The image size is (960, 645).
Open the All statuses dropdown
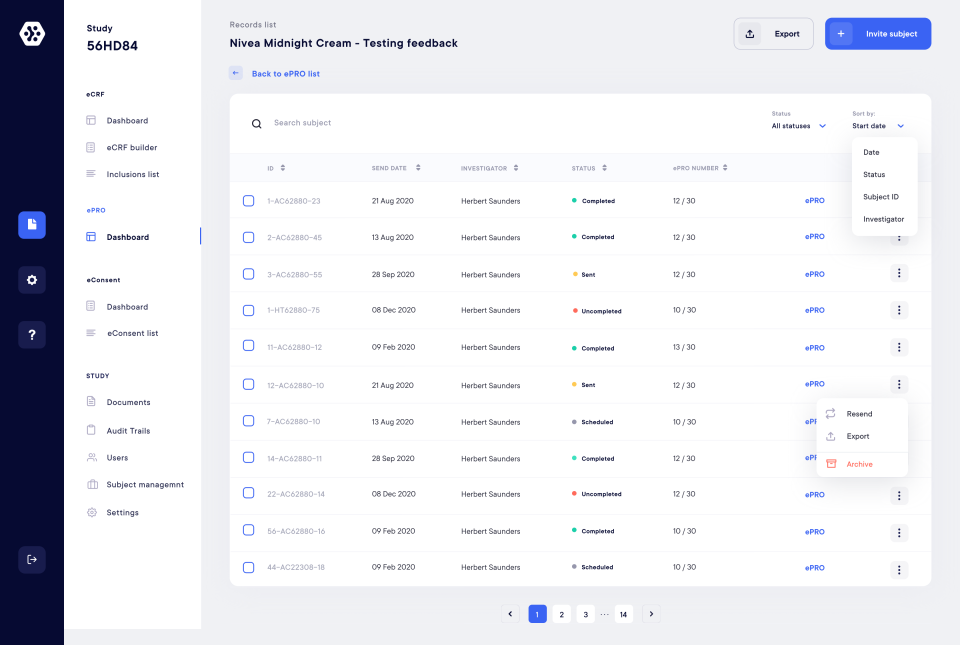click(x=797, y=126)
